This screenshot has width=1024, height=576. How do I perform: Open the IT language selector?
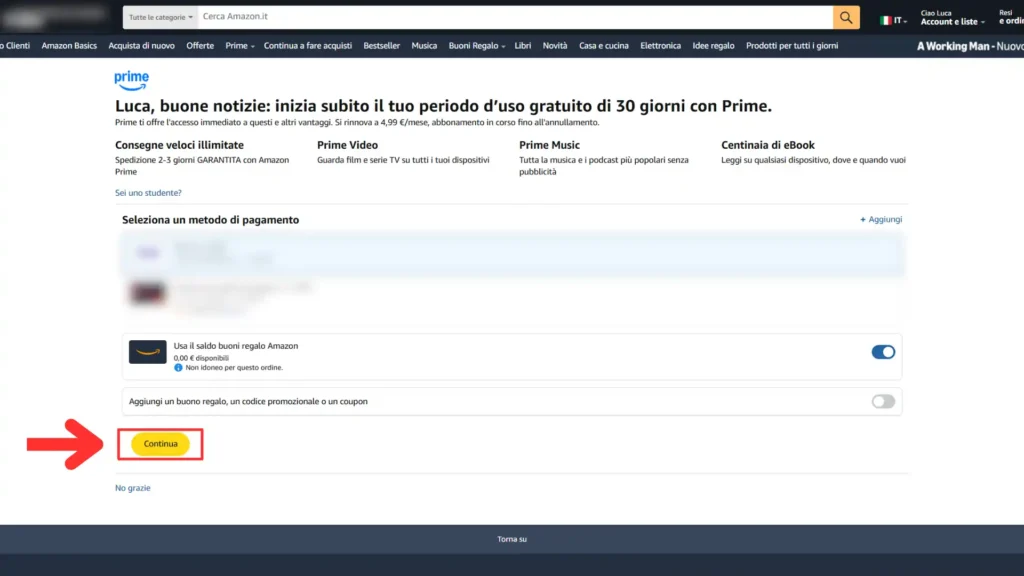click(893, 21)
